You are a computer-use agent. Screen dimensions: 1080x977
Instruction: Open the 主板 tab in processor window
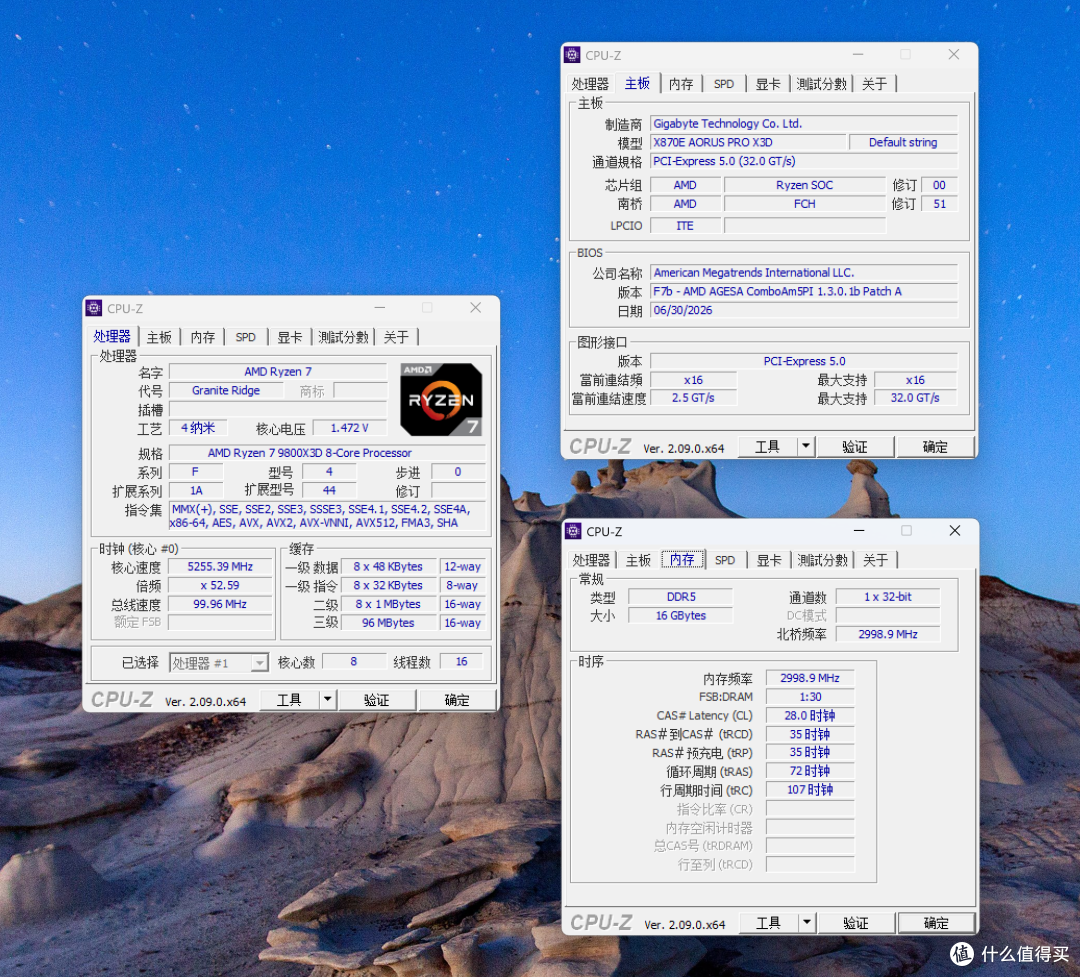[x=159, y=337]
